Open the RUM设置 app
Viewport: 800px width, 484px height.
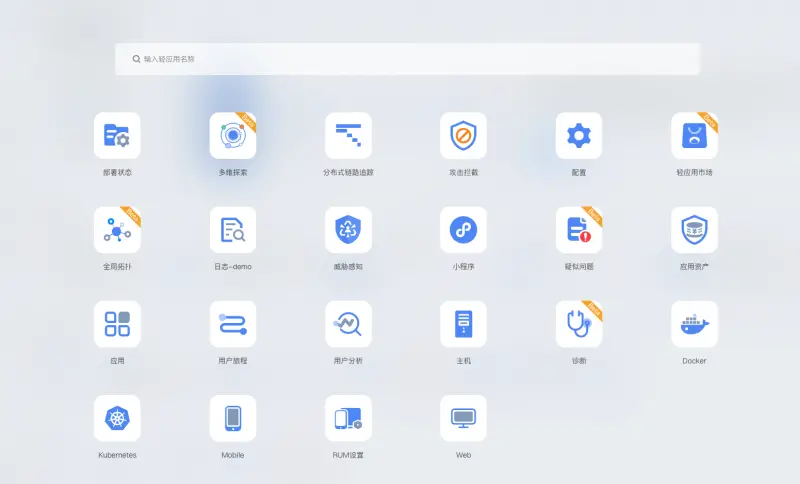point(348,418)
